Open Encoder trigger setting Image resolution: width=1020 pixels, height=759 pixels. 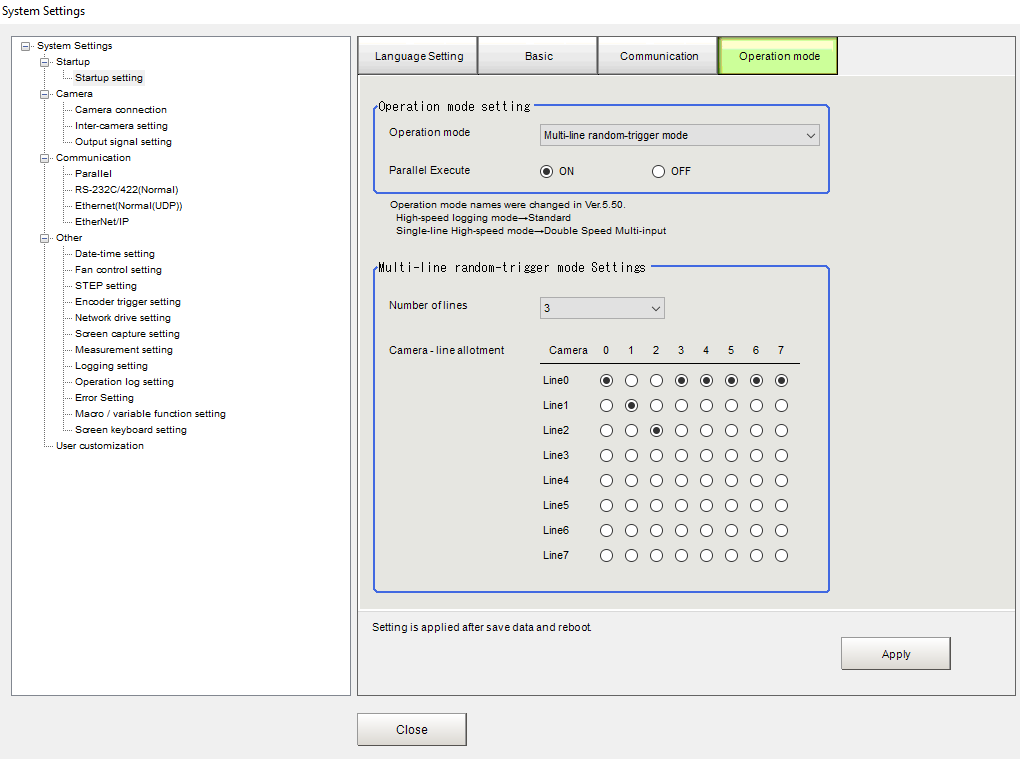tap(128, 302)
